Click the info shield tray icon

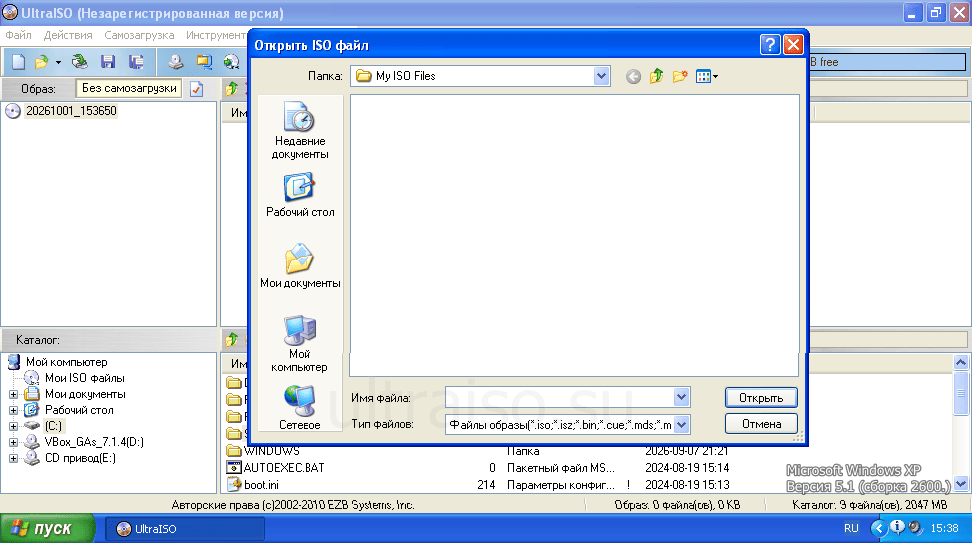[x=897, y=528]
